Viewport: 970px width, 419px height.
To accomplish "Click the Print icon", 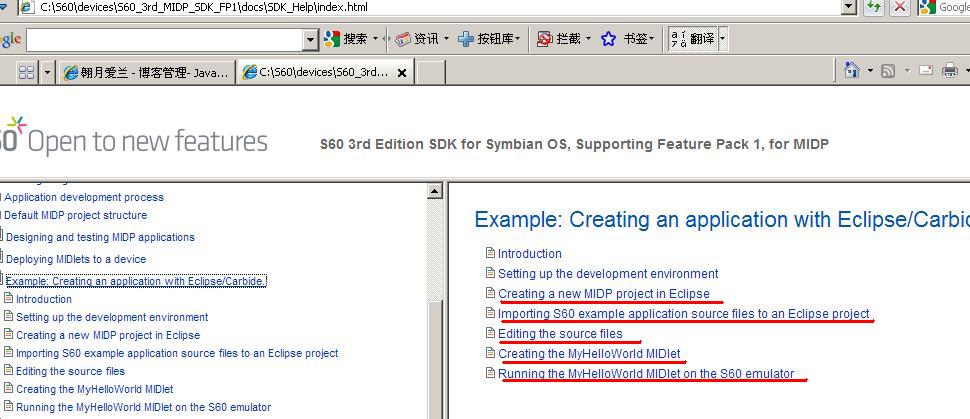I will coord(950,70).
